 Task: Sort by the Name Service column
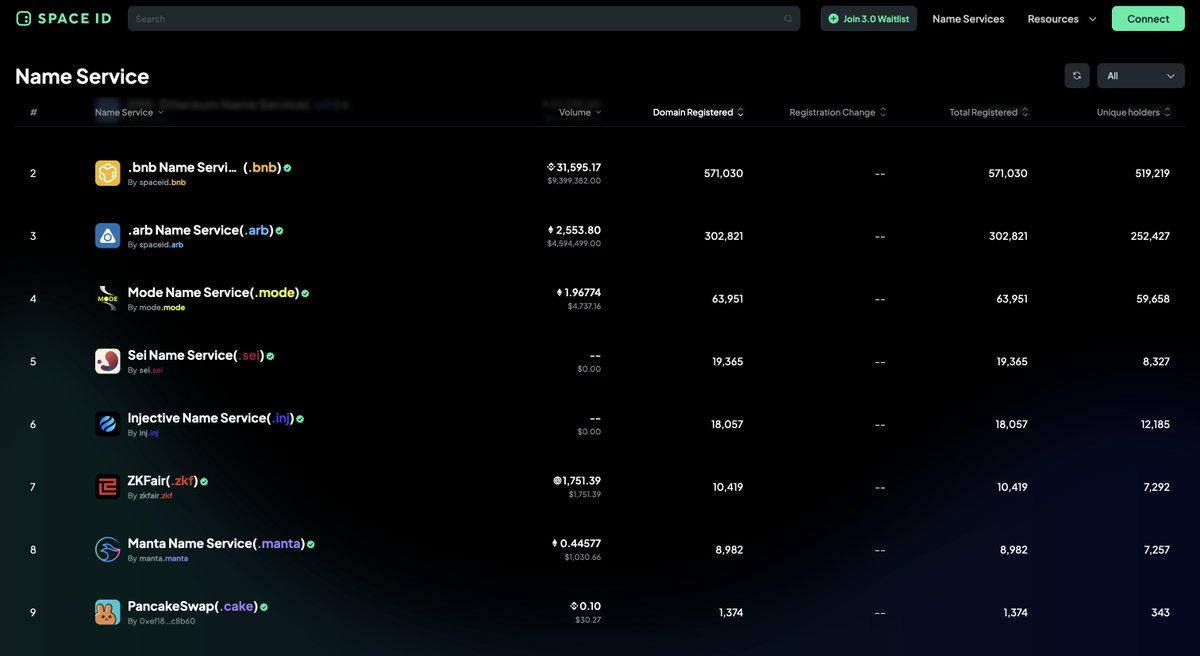tap(129, 112)
